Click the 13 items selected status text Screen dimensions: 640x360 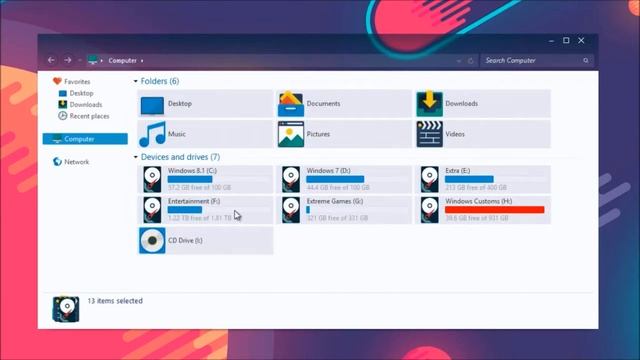[115, 301]
